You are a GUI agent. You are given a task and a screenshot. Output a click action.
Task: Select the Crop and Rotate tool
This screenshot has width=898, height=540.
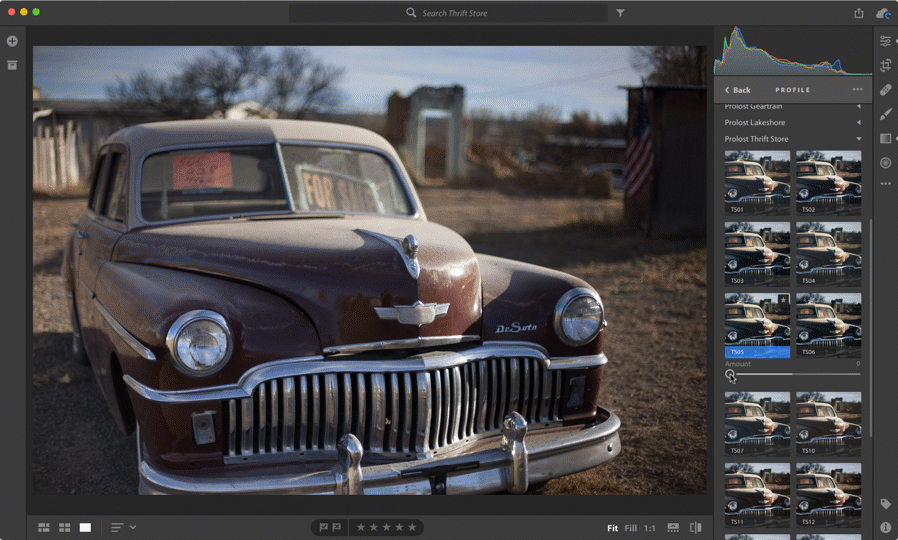point(885,65)
